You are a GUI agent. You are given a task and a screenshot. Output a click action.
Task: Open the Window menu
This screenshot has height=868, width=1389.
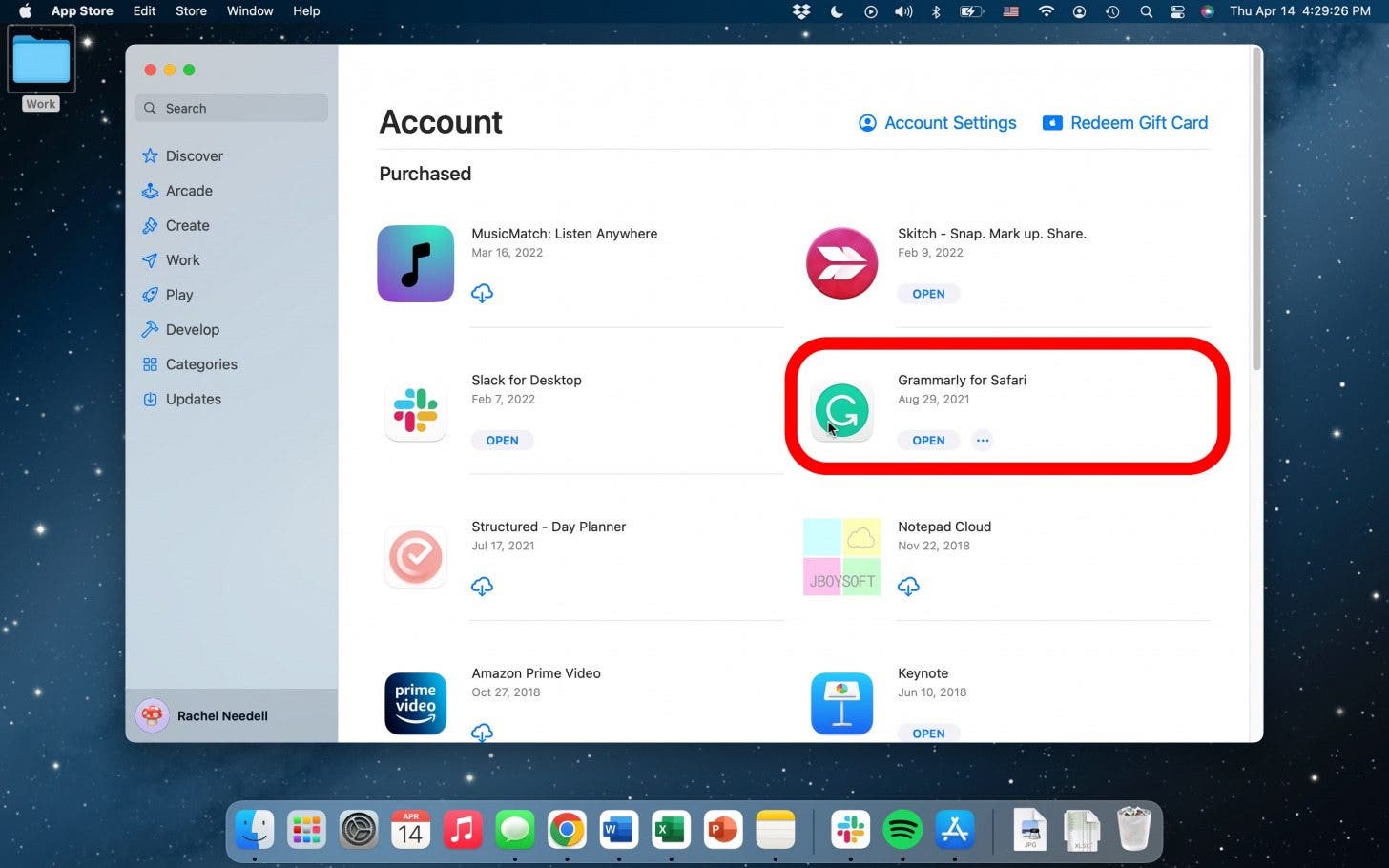(x=250, y=11)
